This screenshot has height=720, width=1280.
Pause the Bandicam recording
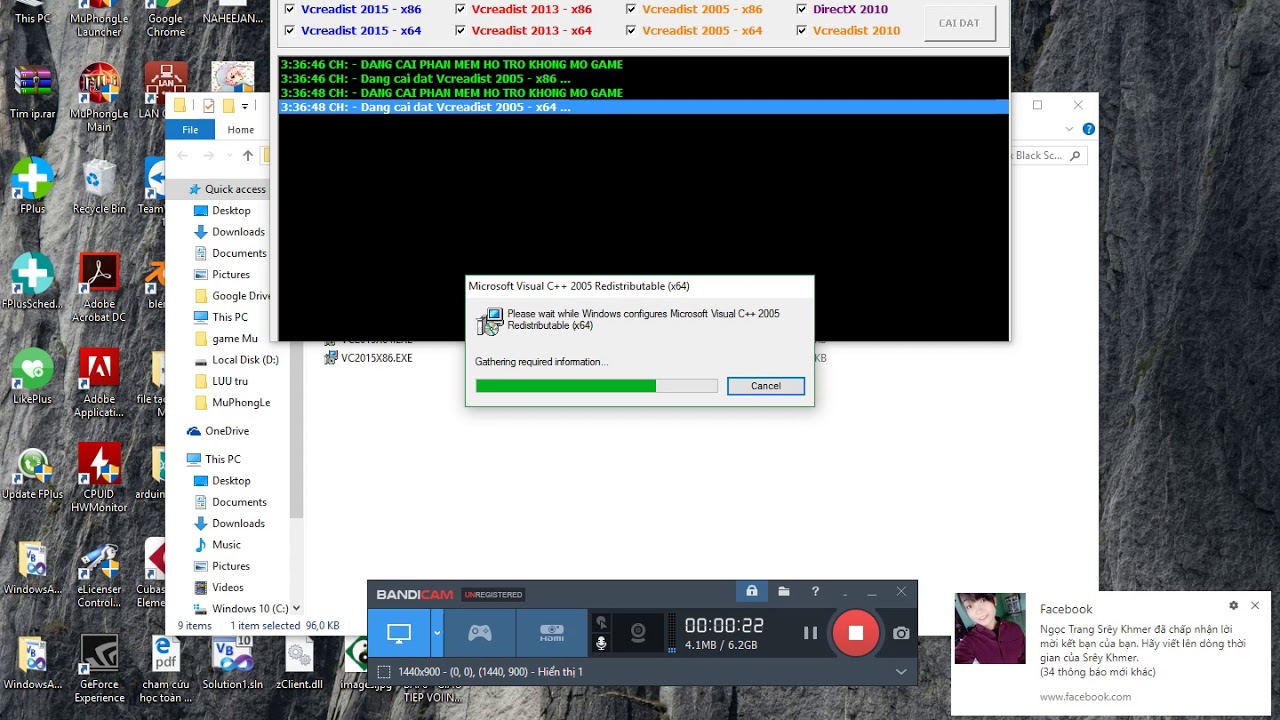(810, 633)
